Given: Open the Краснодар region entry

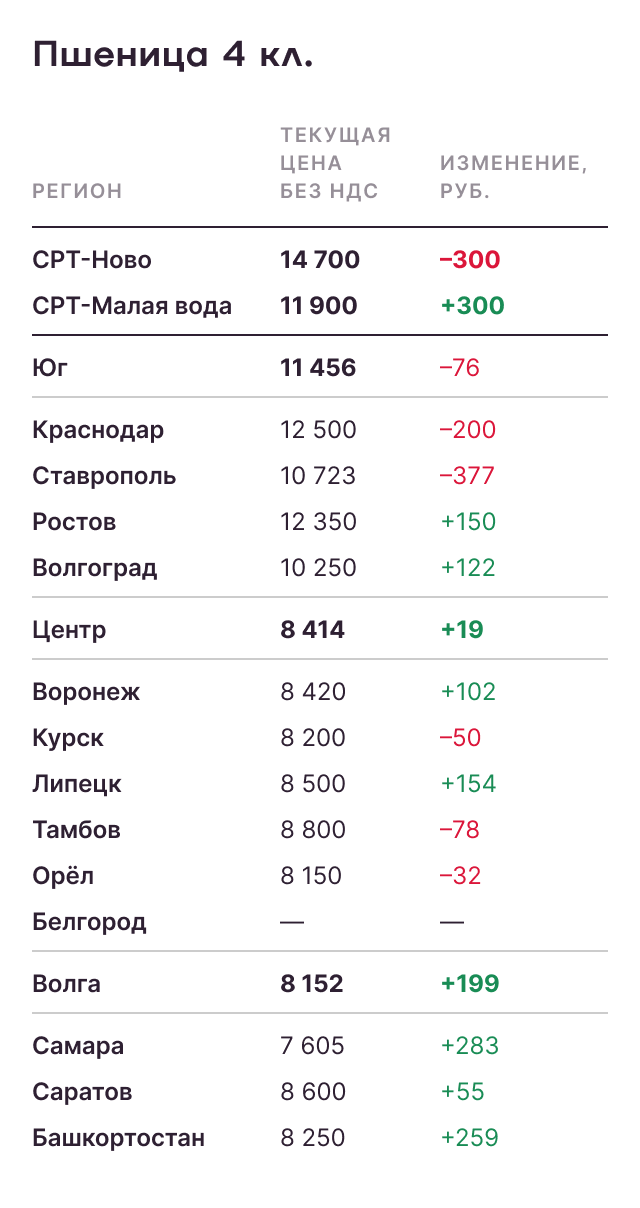Looking at the screenshot, I should pyautogui.click(x=98, y=430).
